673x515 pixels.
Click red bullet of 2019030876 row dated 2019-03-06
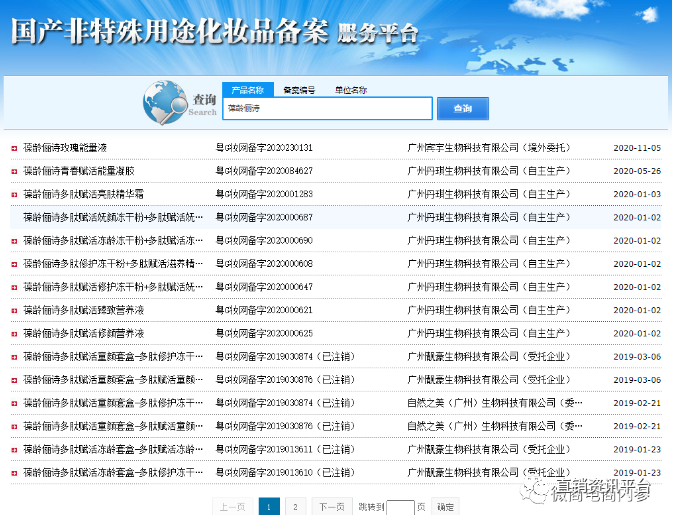pyautogui.click(x=14, y=380)
